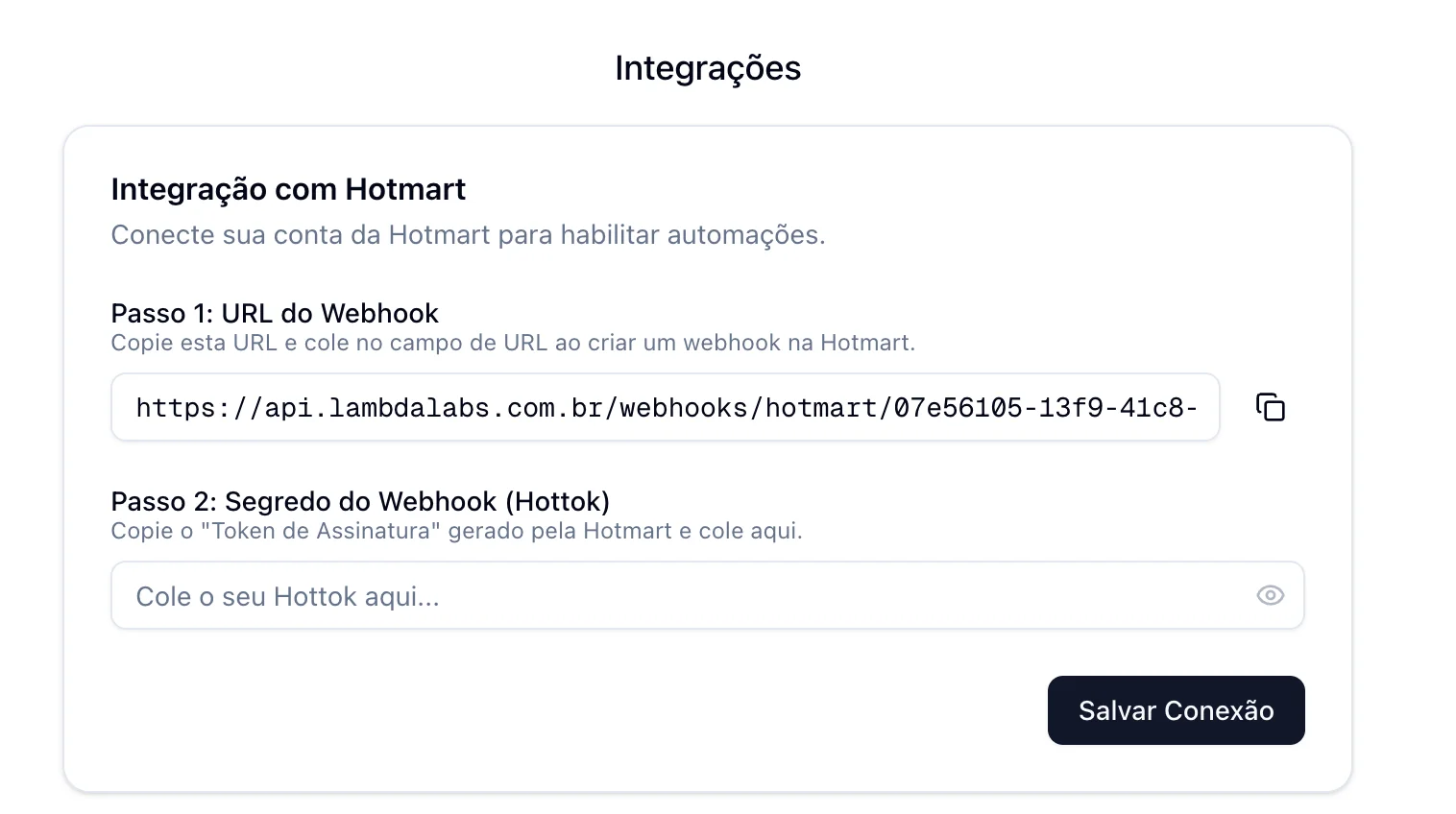Toggle visibility of the webhook secret
This screenshot has height=814, width=1456.
point(1270,595)
